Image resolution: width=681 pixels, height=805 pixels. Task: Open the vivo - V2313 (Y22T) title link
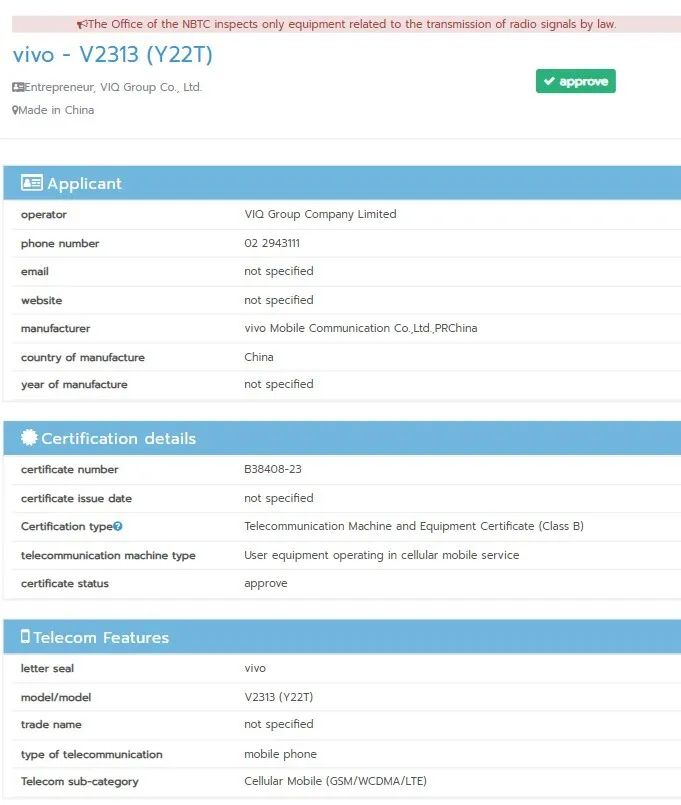click(112, 54)
